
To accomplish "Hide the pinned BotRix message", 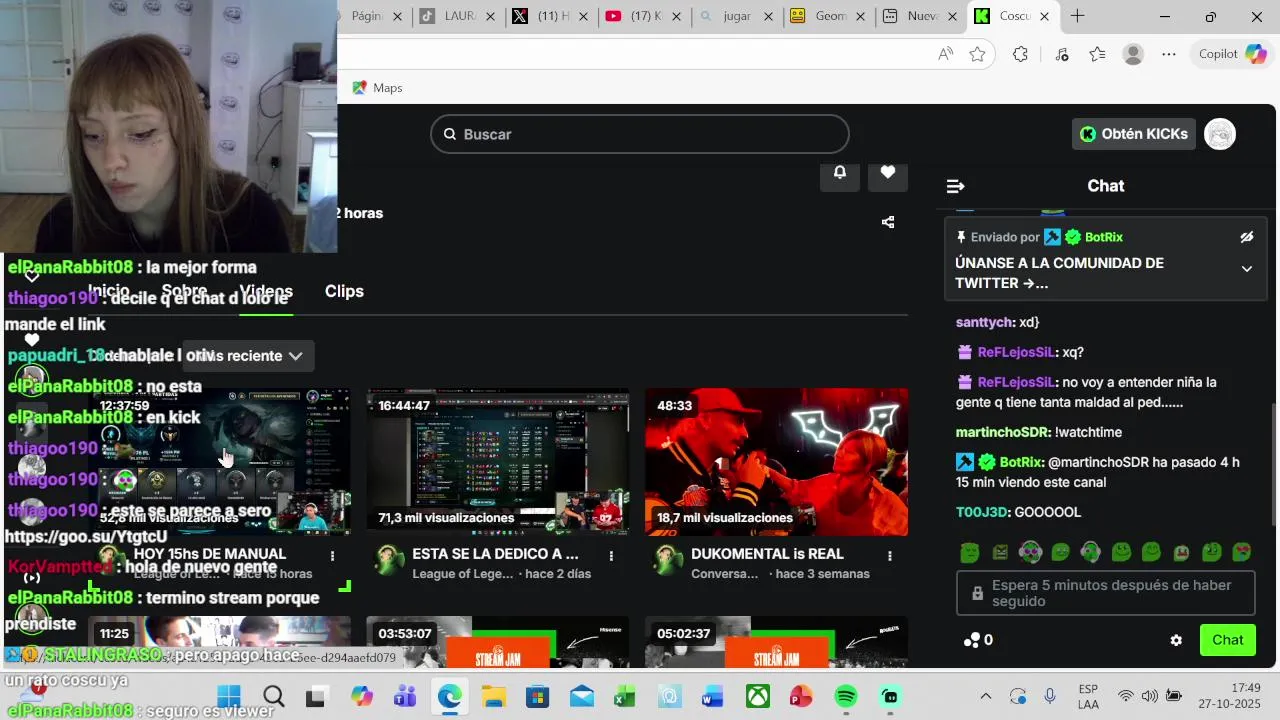I will click(1246, 237).
